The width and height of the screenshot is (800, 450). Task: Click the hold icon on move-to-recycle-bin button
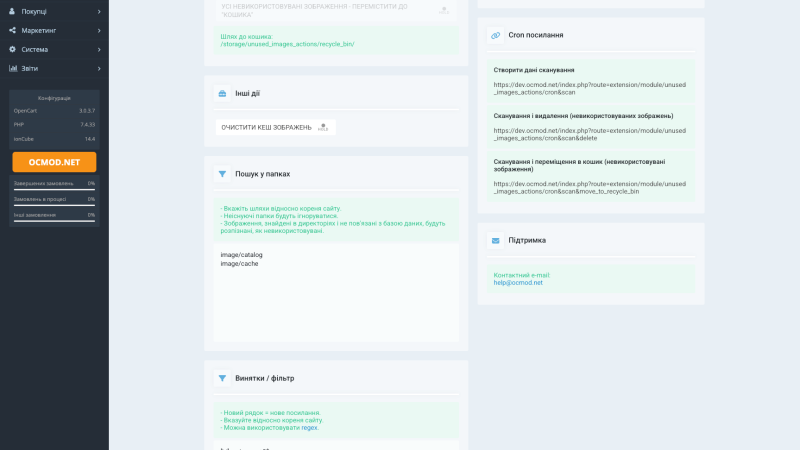pyautogui.click(x=443, y=10)
